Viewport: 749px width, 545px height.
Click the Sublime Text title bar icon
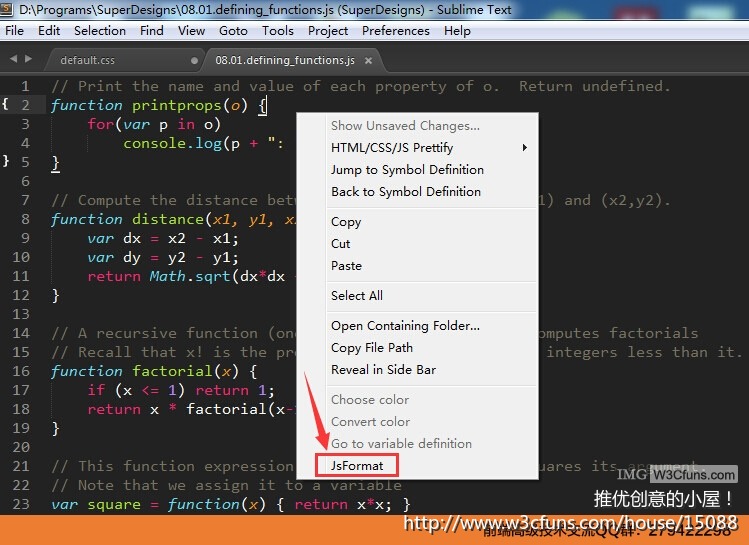(7, 9)
